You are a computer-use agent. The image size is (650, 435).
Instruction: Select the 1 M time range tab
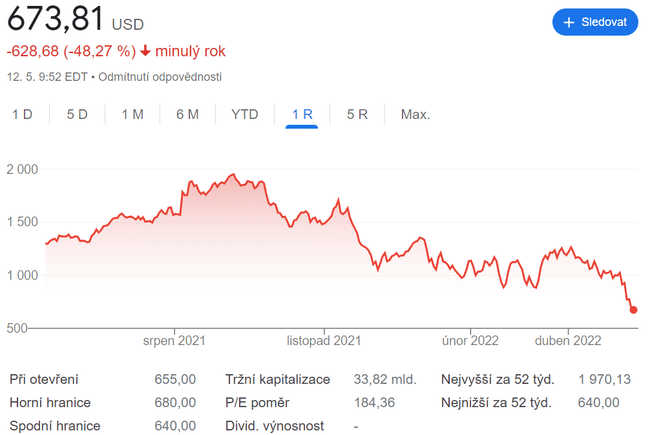[x=132, y=114]
